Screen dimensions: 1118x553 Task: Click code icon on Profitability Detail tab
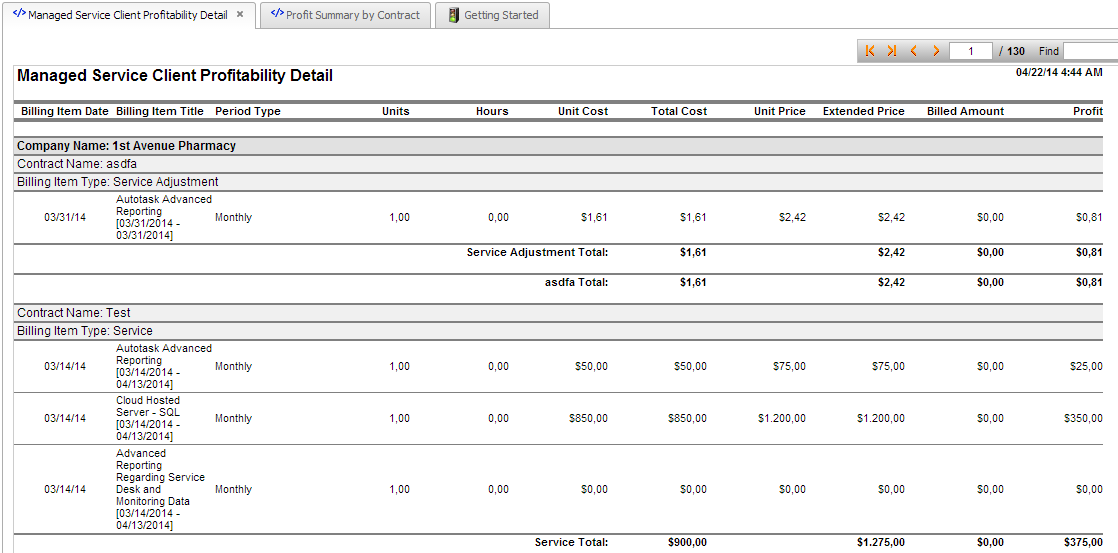click(x=19, y=15)
